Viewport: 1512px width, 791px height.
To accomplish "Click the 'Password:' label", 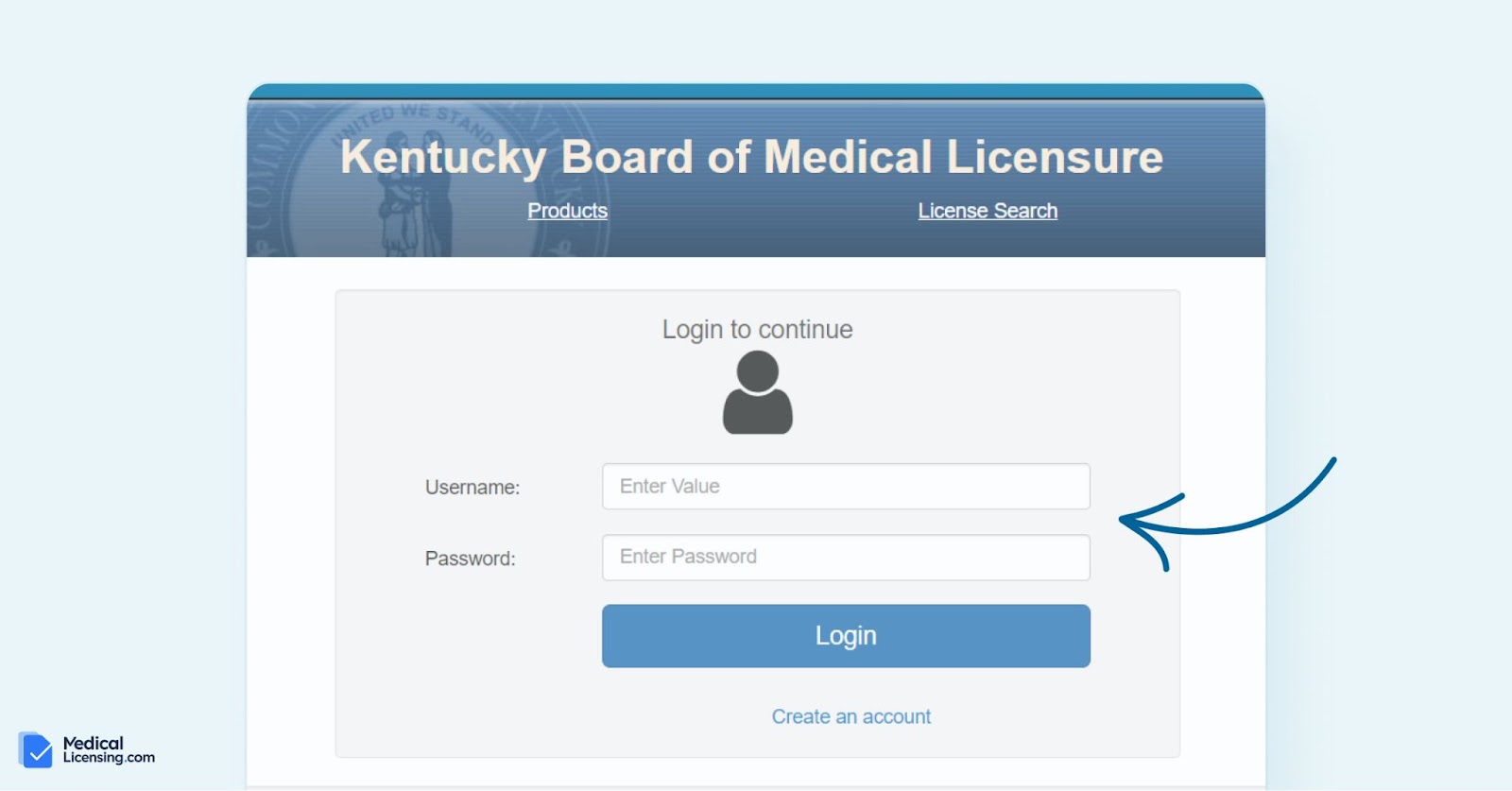I will point(471,559).
